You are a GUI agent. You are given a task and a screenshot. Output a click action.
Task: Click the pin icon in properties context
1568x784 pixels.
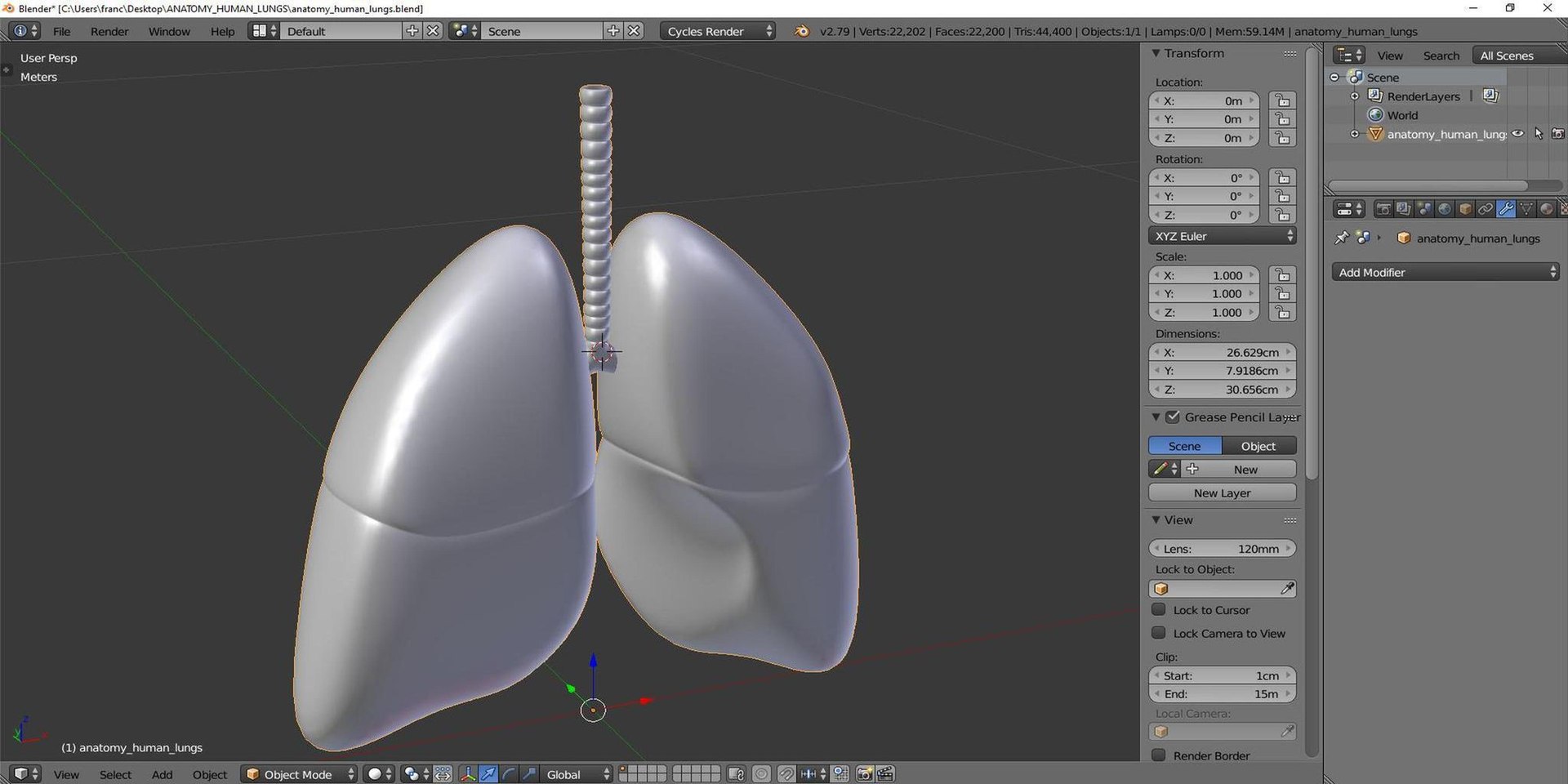point(1342,238)
